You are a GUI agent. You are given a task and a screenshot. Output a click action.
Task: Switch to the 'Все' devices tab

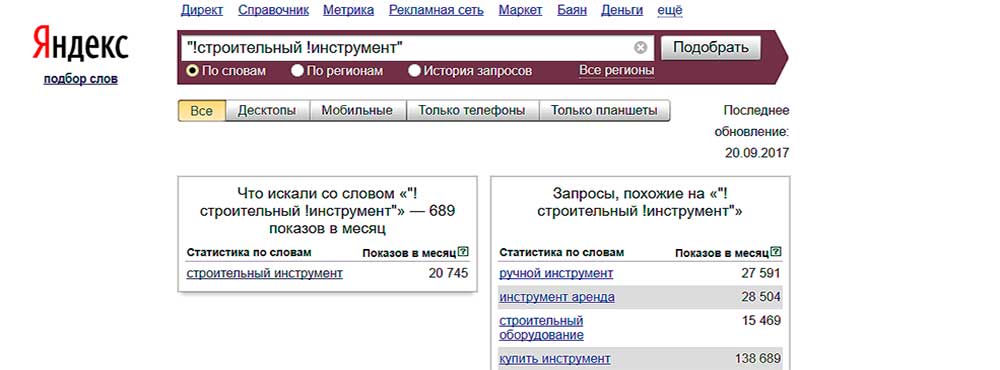[202, 110]
